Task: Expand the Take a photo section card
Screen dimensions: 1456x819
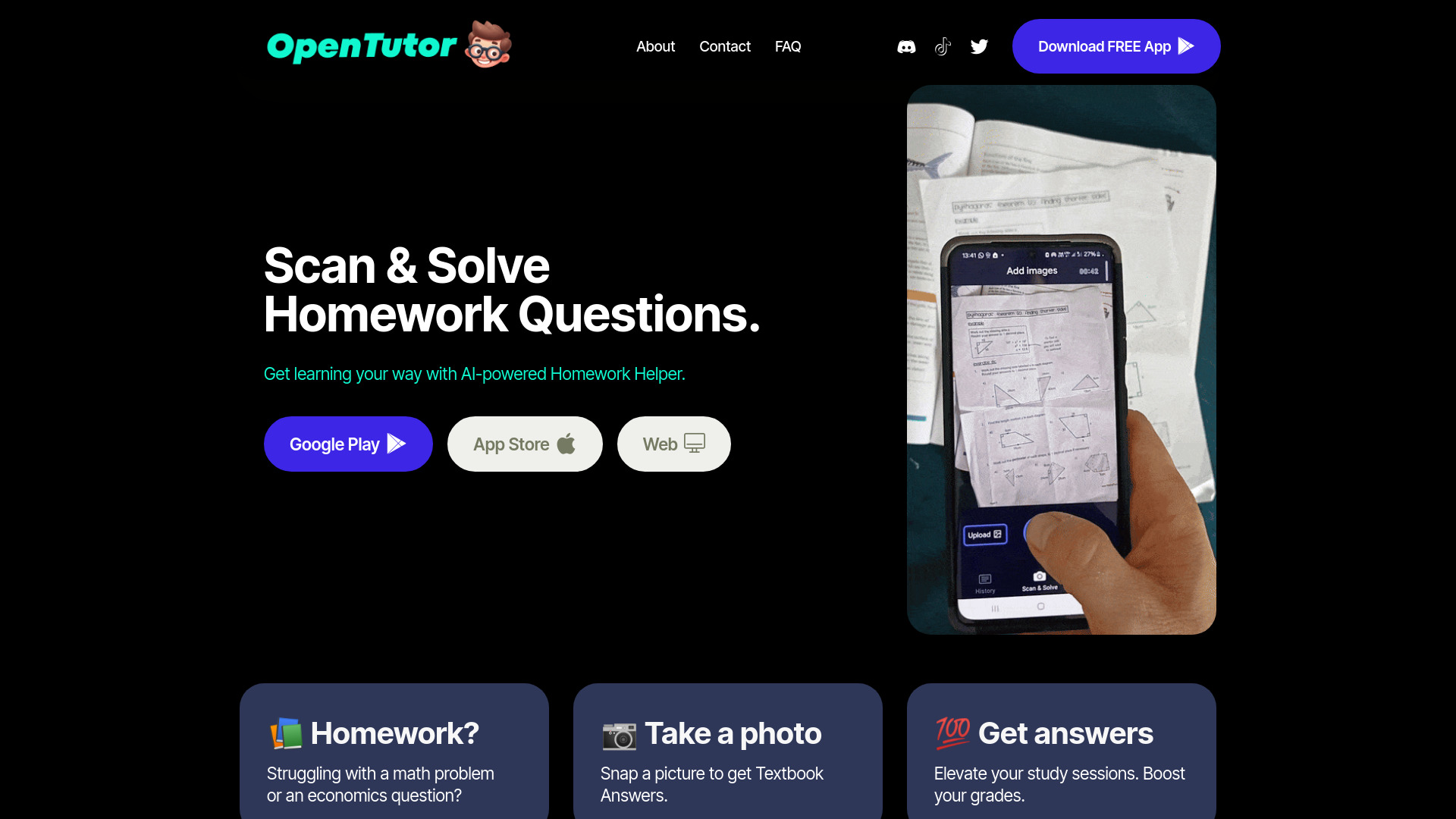Action: coord(728,750)
